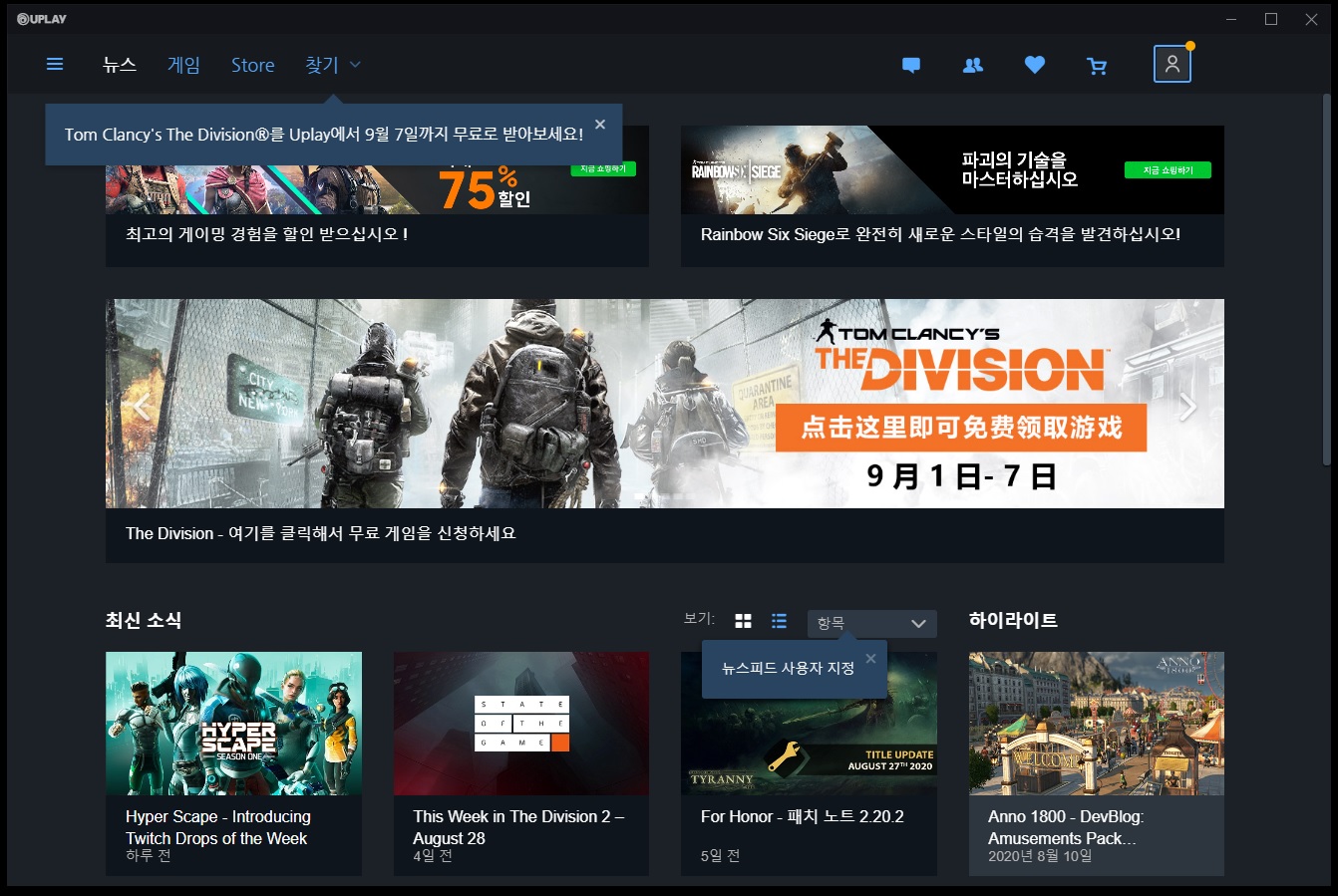Go to the 뉴스 tab
The height and width of the screenshot is (896, 1338).
click(x=120, y=65)
